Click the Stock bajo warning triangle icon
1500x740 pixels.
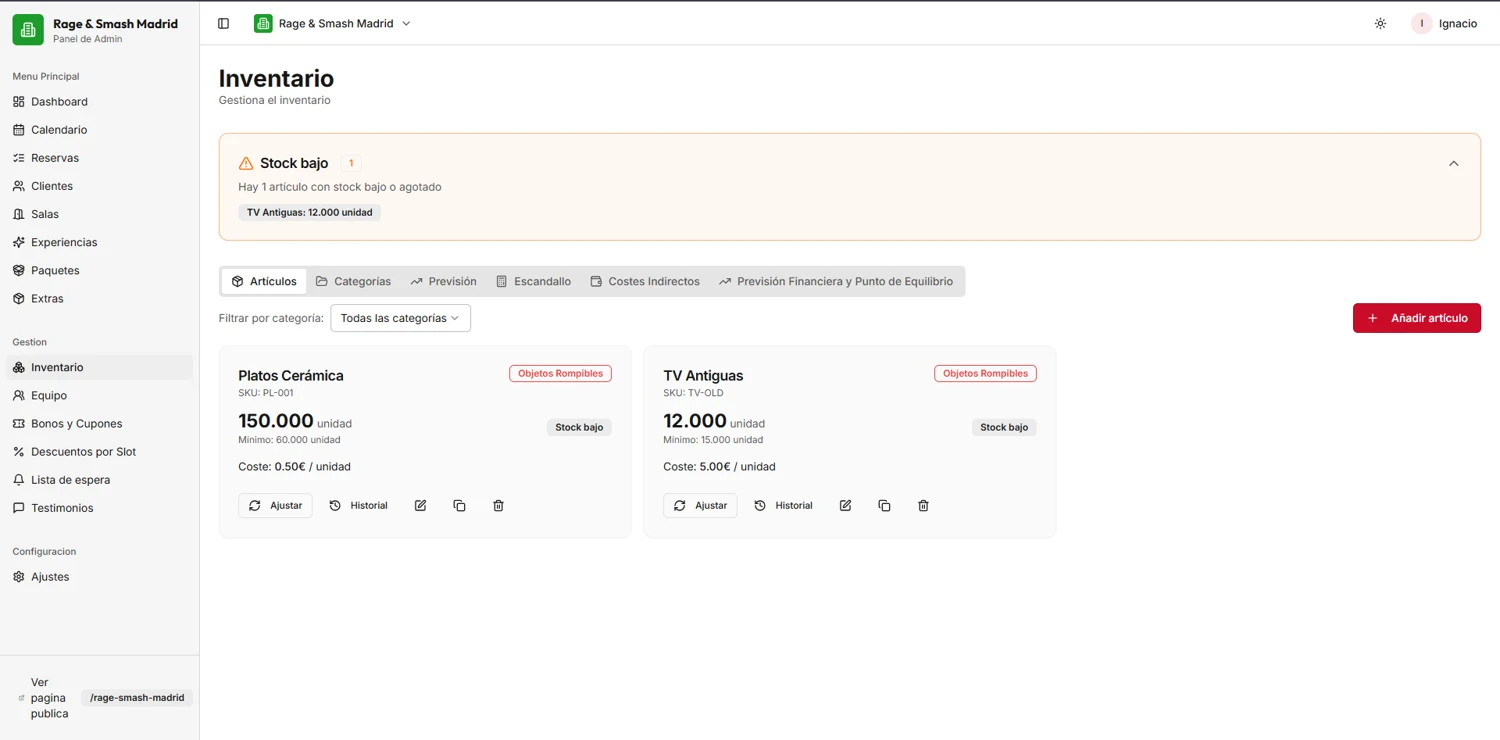(x=246, y=163)
